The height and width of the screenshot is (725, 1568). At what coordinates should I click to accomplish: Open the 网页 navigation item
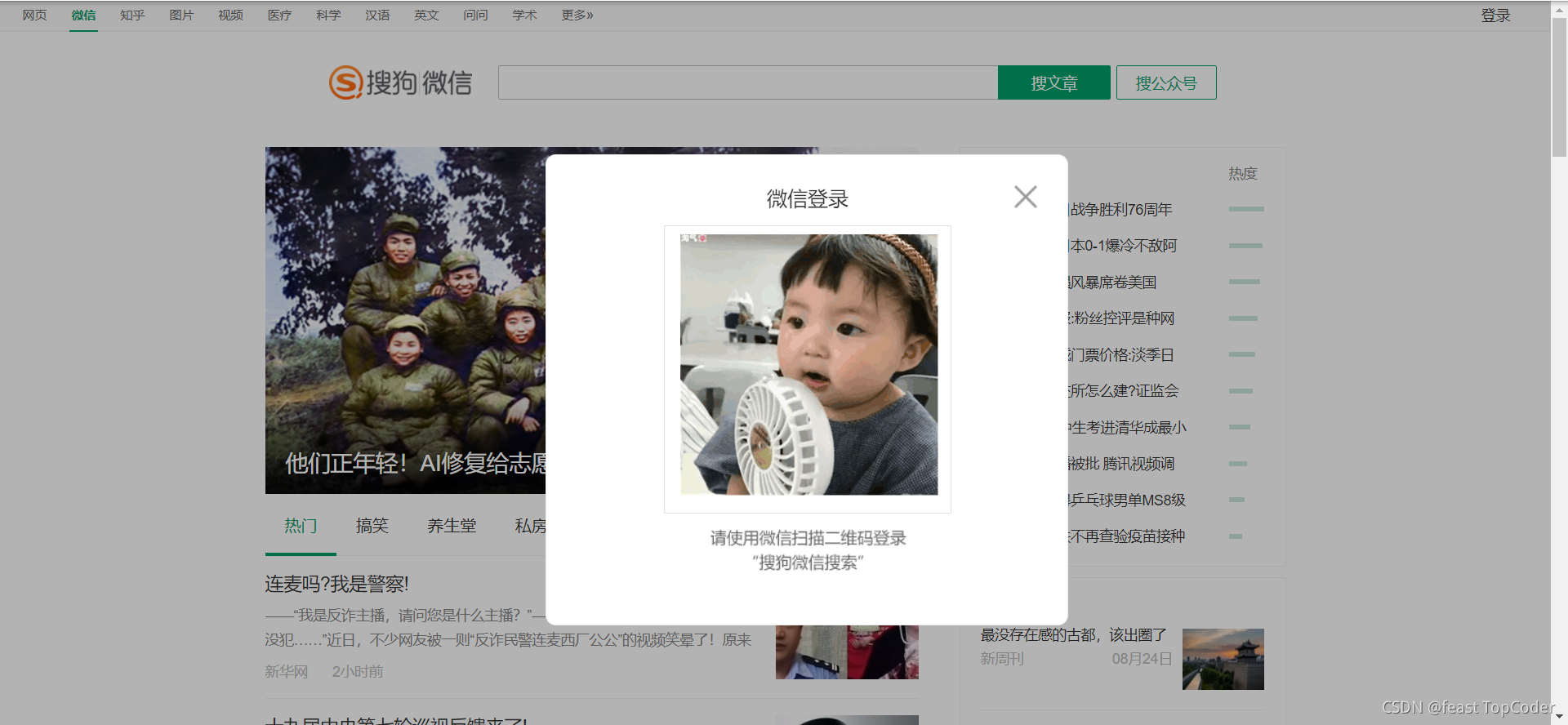[x=34, y=15]
